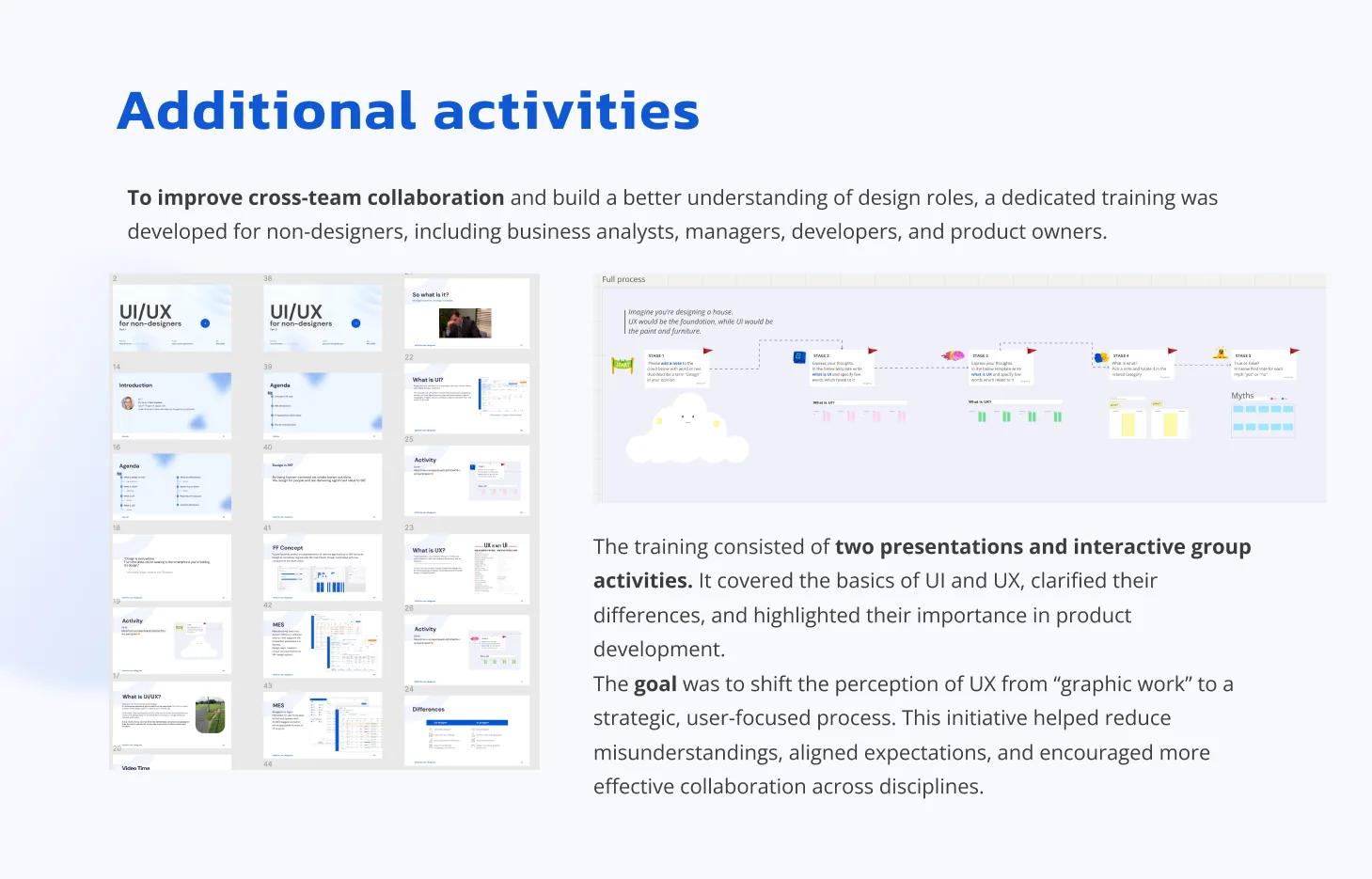Click the pink sticky notes under 'What is UI?'
1372x879 pixels.
pyautogui.click(x=862, y=416)
